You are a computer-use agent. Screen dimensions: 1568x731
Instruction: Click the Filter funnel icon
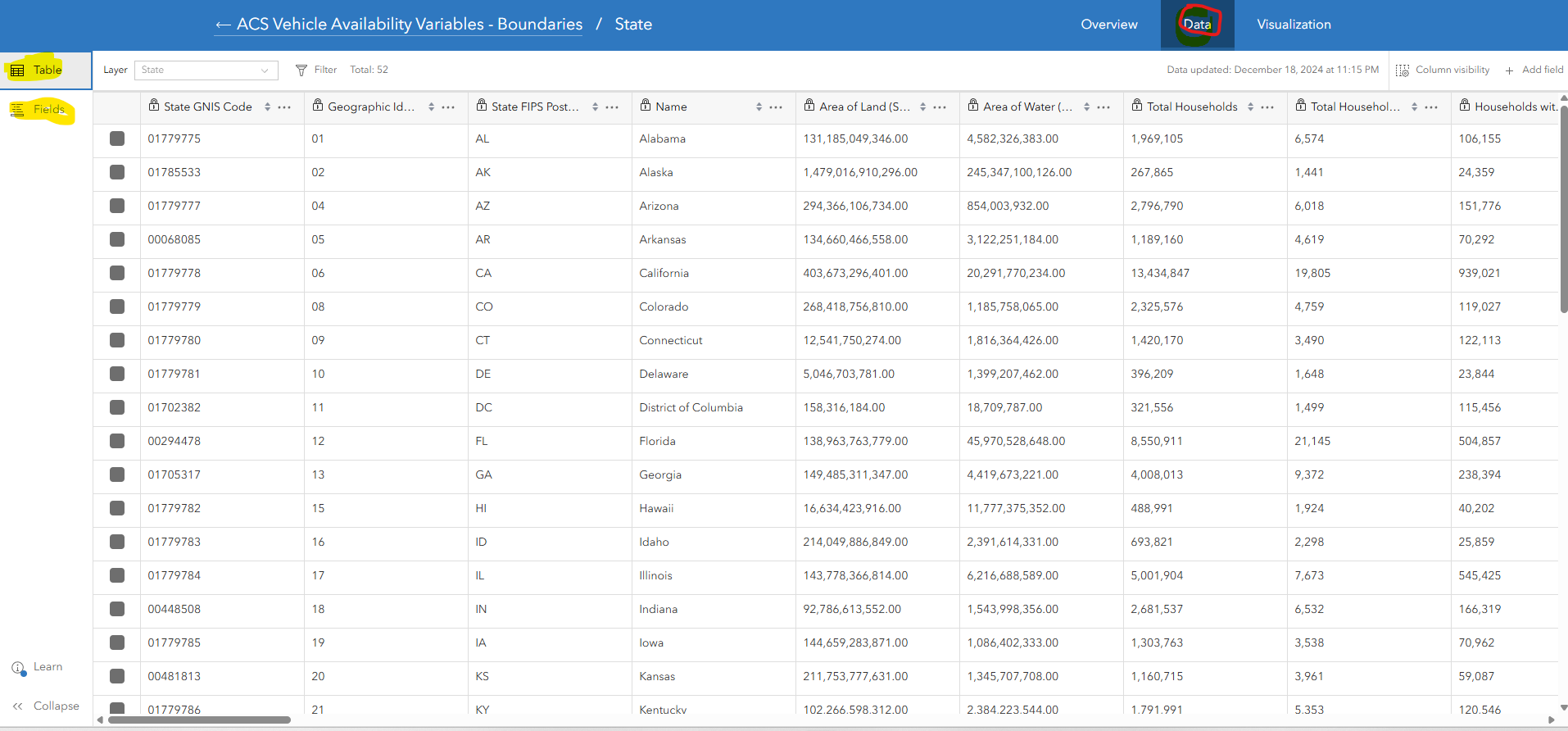point(301,70)
